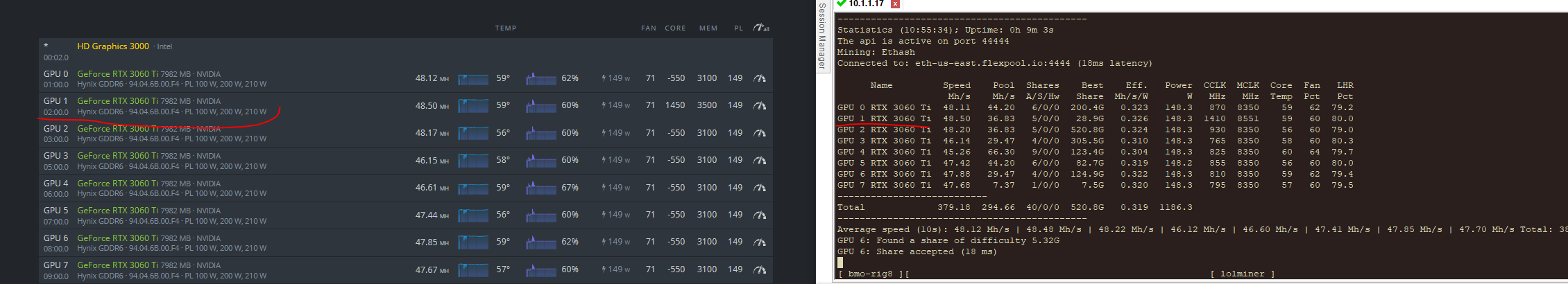
Task: Click green check icon on 10.1.1.17 tab
Action: (842, 3)
